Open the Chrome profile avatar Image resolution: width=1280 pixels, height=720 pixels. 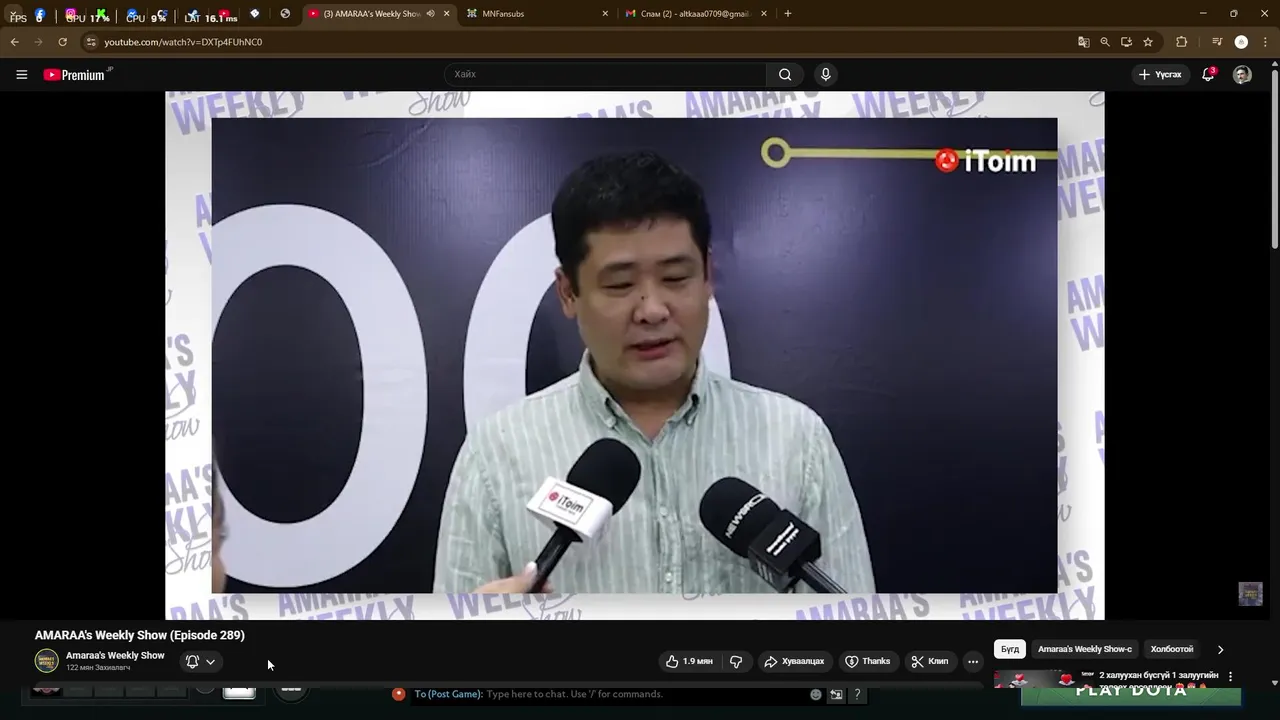1241,42
